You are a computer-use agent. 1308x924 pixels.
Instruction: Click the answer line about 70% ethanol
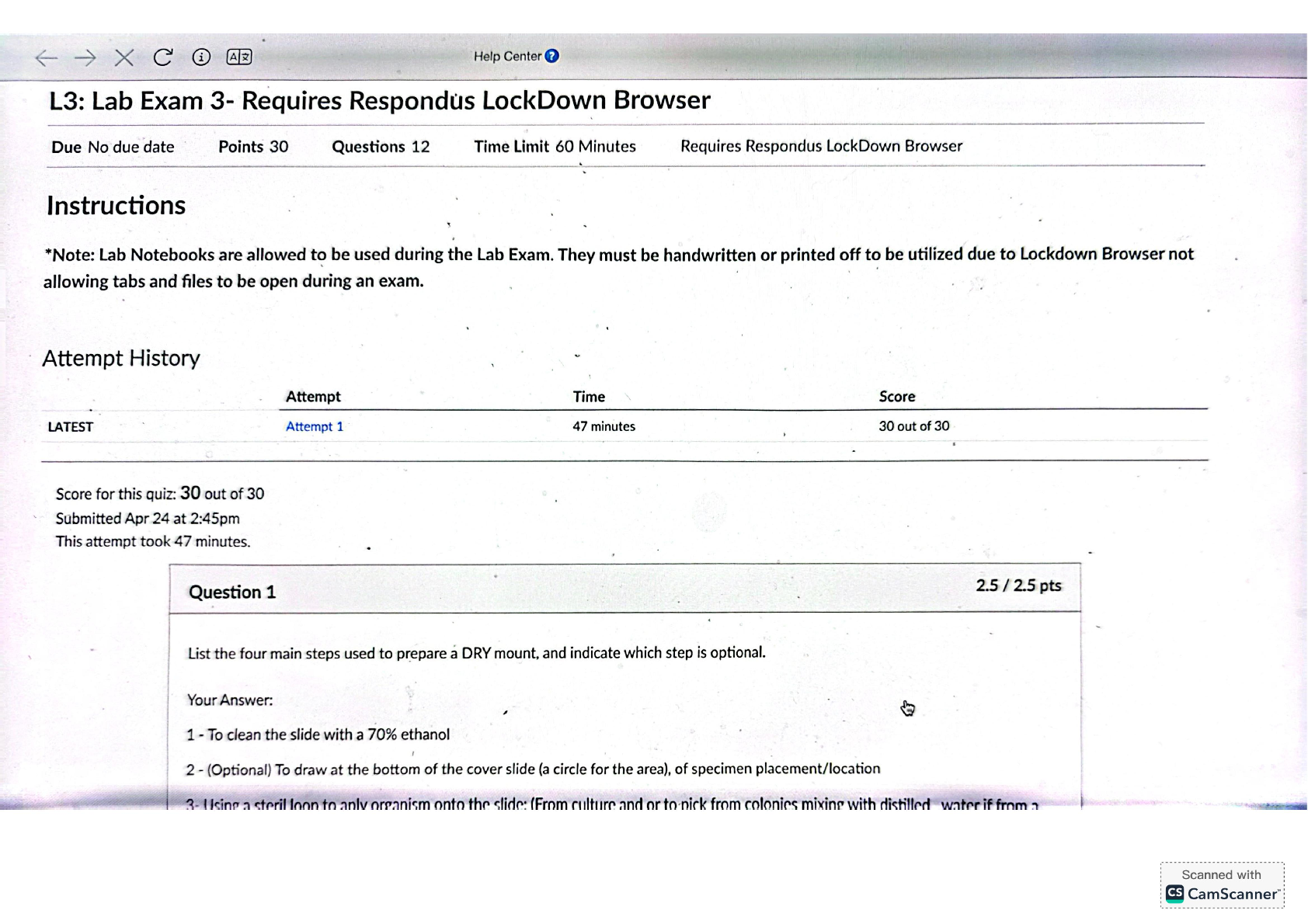tap(318, 735)
